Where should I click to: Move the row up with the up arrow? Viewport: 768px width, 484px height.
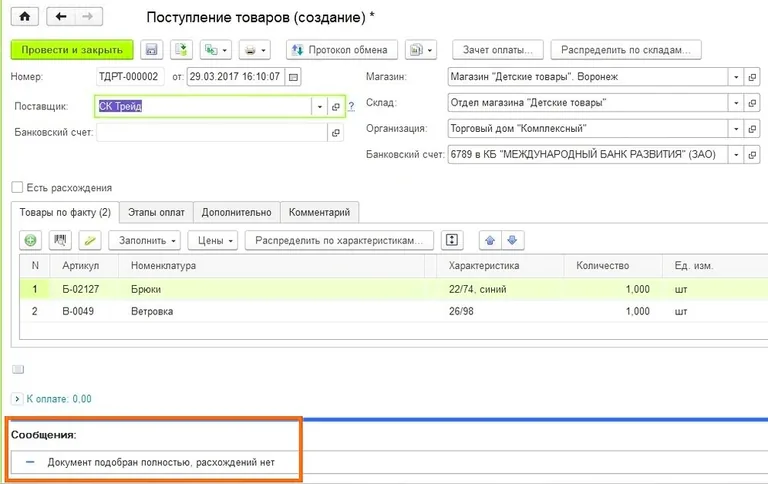[490, 241]
